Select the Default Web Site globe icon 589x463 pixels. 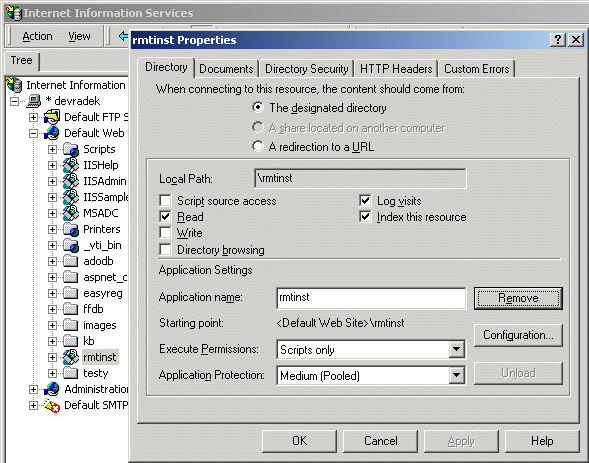click(52, 133)
